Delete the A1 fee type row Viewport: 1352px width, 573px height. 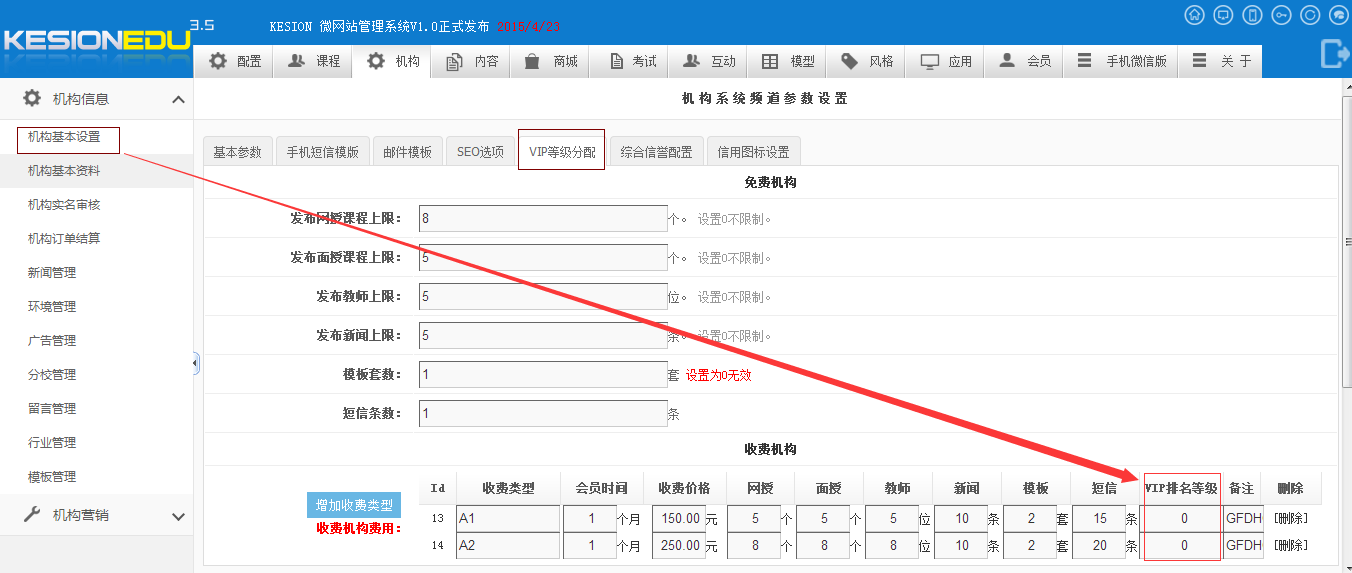pos(1290,518)
